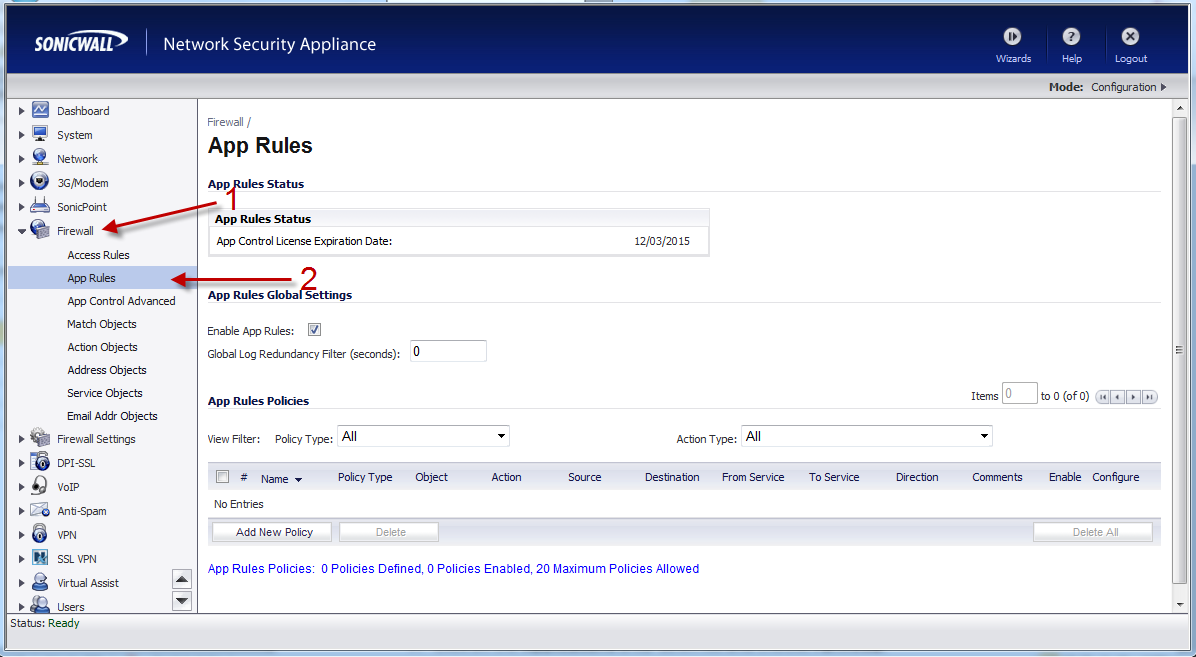Click the Comments column header
The width and height of the screenshot is (1196, 657).
pos(997,477)
